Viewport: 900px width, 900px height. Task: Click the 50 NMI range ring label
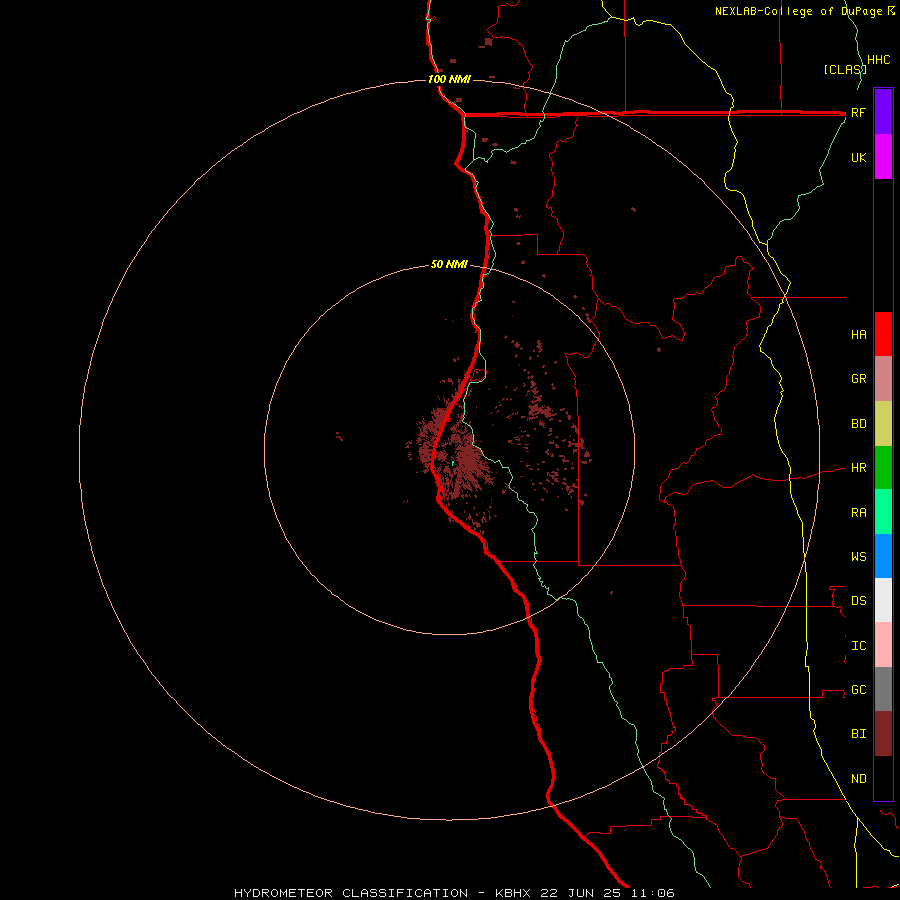click(x=449, y=264)
